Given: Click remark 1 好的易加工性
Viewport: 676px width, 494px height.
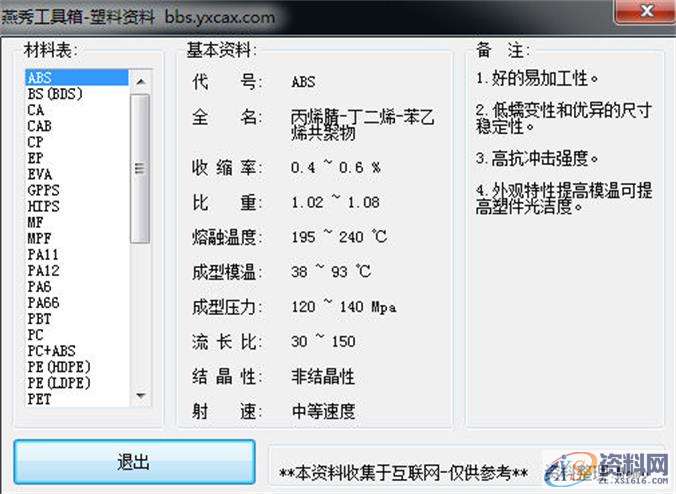Looking at the screenshot, I should click(537, 78).
